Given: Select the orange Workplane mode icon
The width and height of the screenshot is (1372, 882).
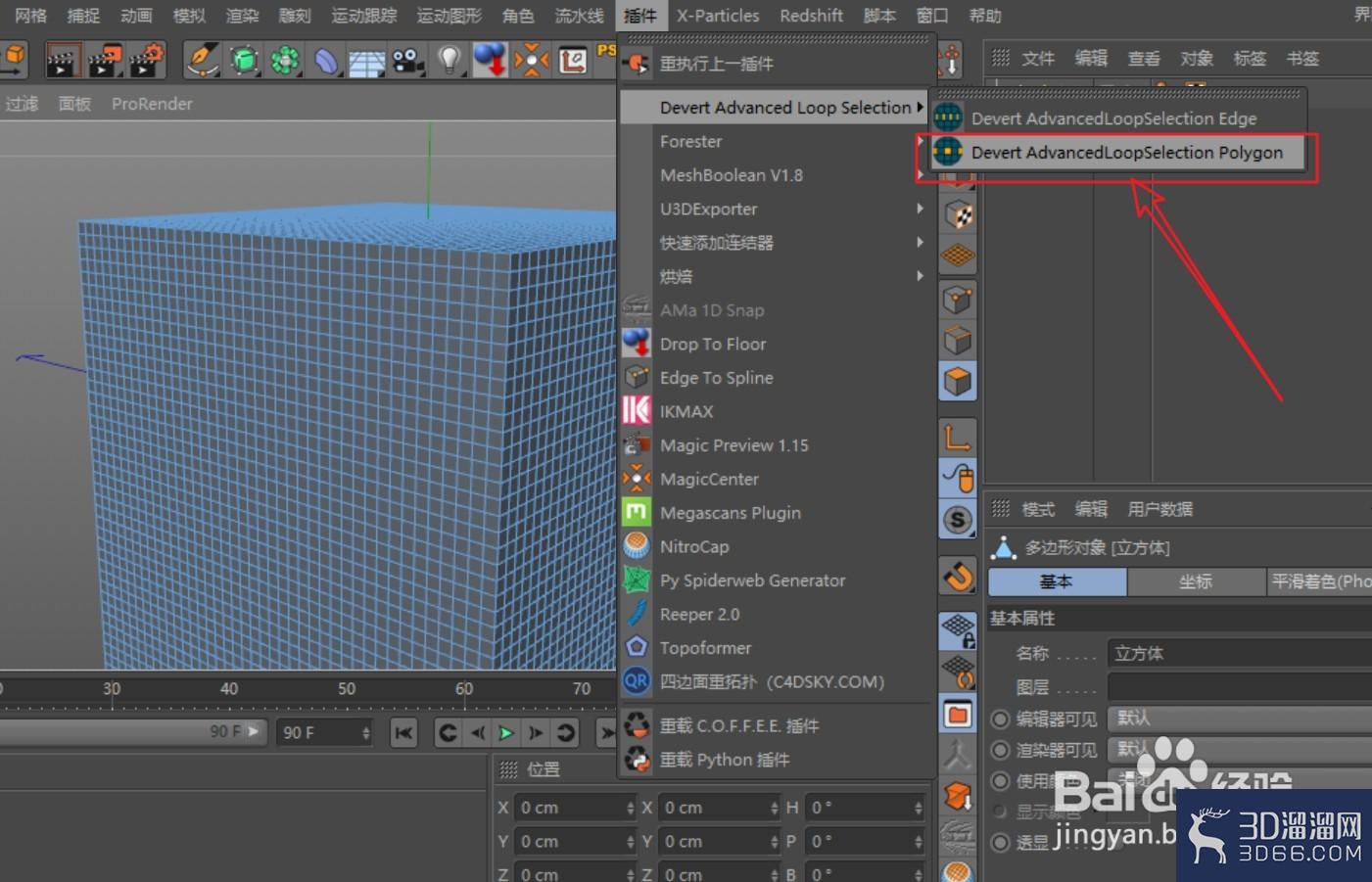Looking at the screenshot, I should coord(958,256).
